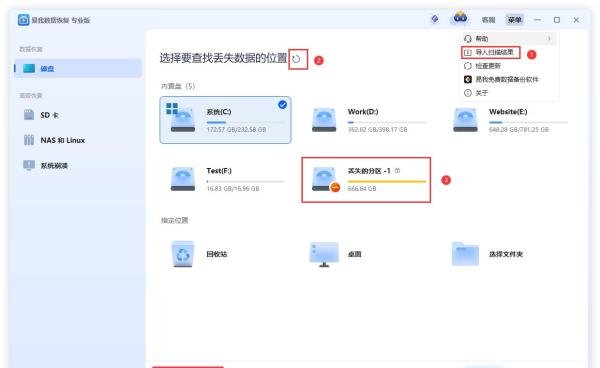Viewport: 600px width, 368px height.
Task: Select the 丢失的分区 -1 drive icon
Action: coord(325,179)
